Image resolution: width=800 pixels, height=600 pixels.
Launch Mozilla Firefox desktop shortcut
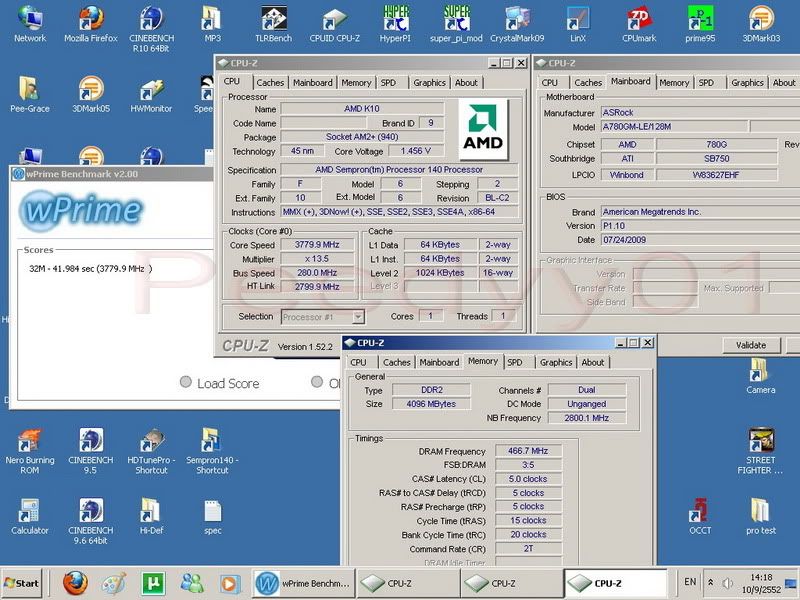pos(91,23)
